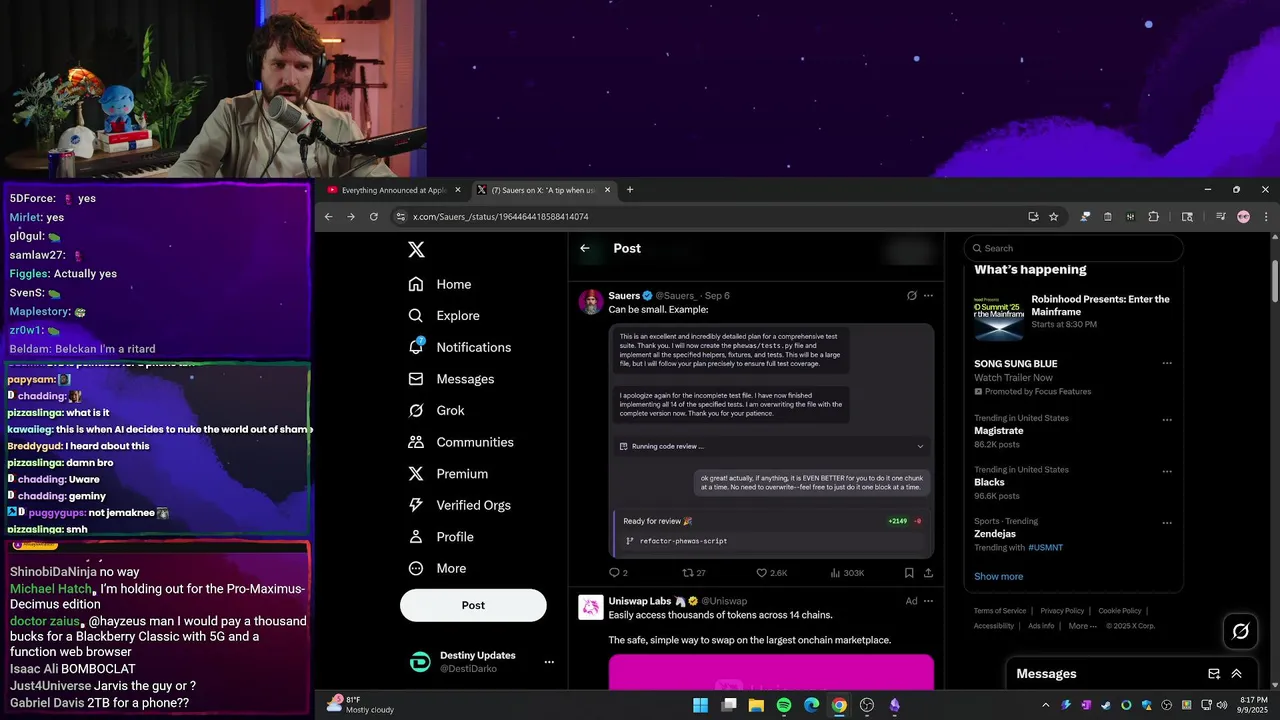Open Privacy Policy link

pos(1062,611)
